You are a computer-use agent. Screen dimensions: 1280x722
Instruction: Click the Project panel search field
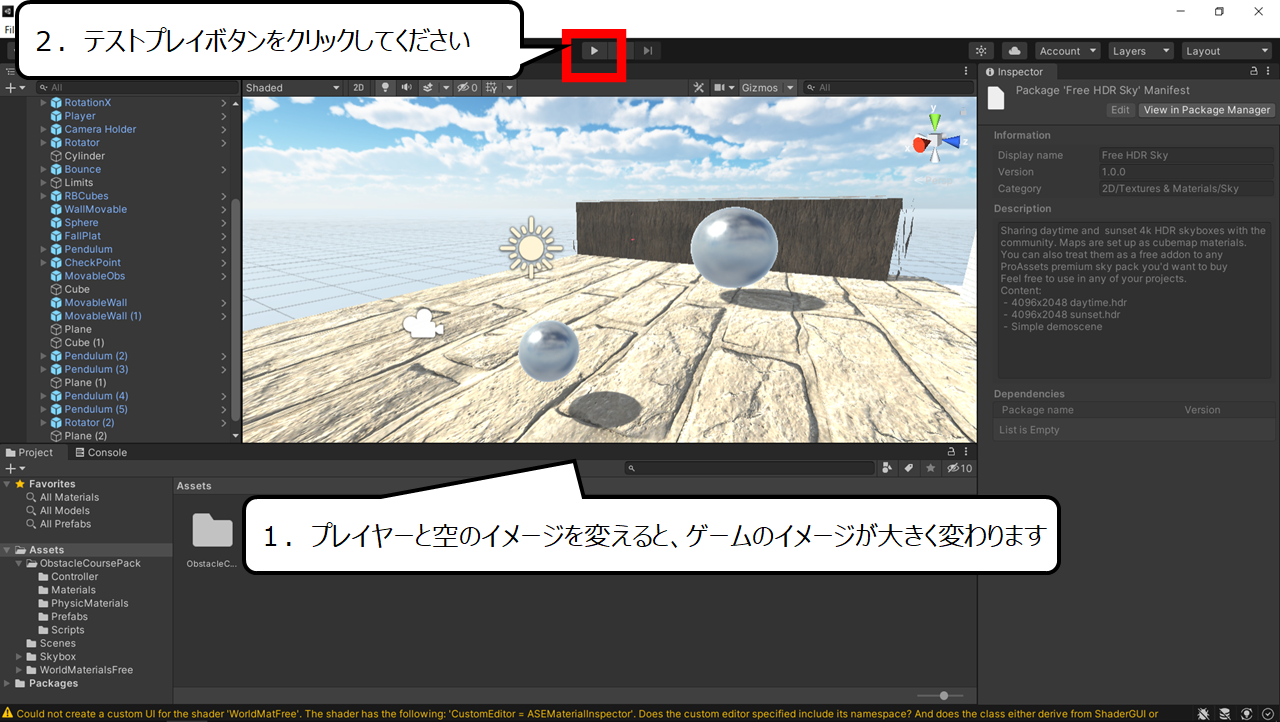click(x=749, y=468)
